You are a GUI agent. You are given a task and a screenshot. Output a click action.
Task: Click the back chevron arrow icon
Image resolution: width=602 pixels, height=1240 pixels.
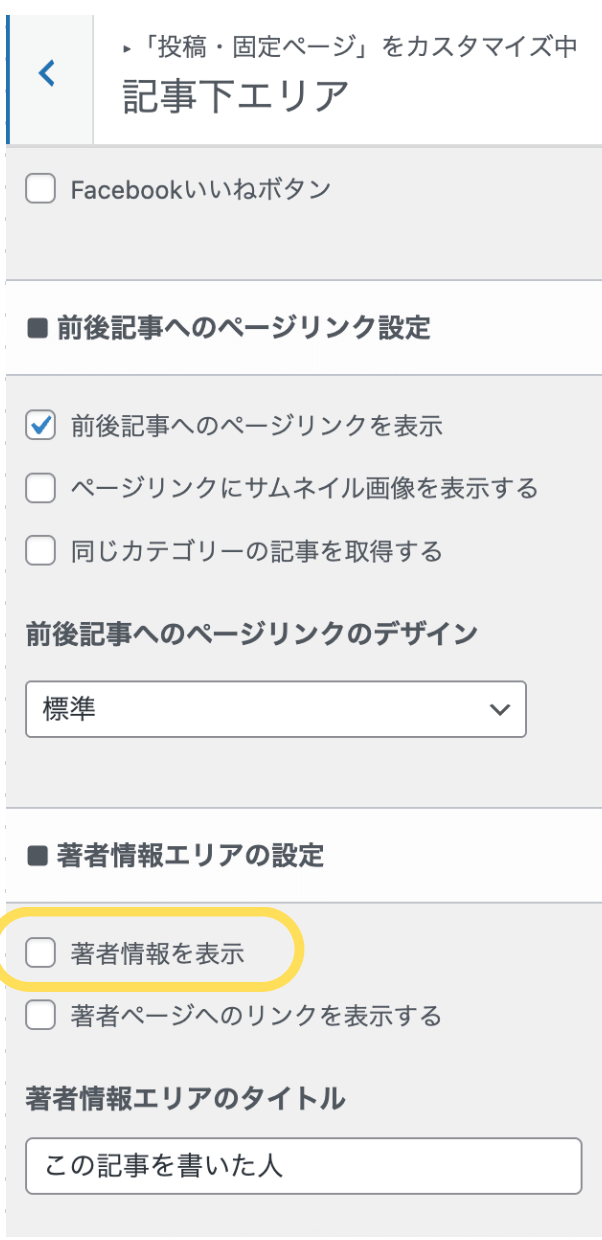point(47,72)
